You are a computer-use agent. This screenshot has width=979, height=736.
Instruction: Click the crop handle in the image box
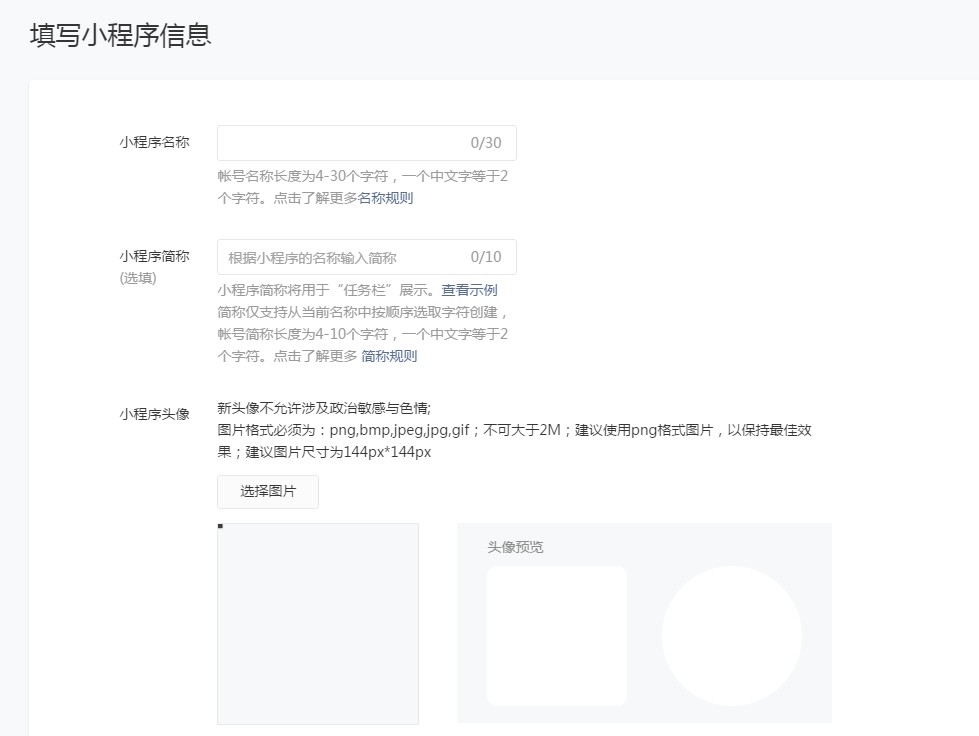[x=219, y=525]
